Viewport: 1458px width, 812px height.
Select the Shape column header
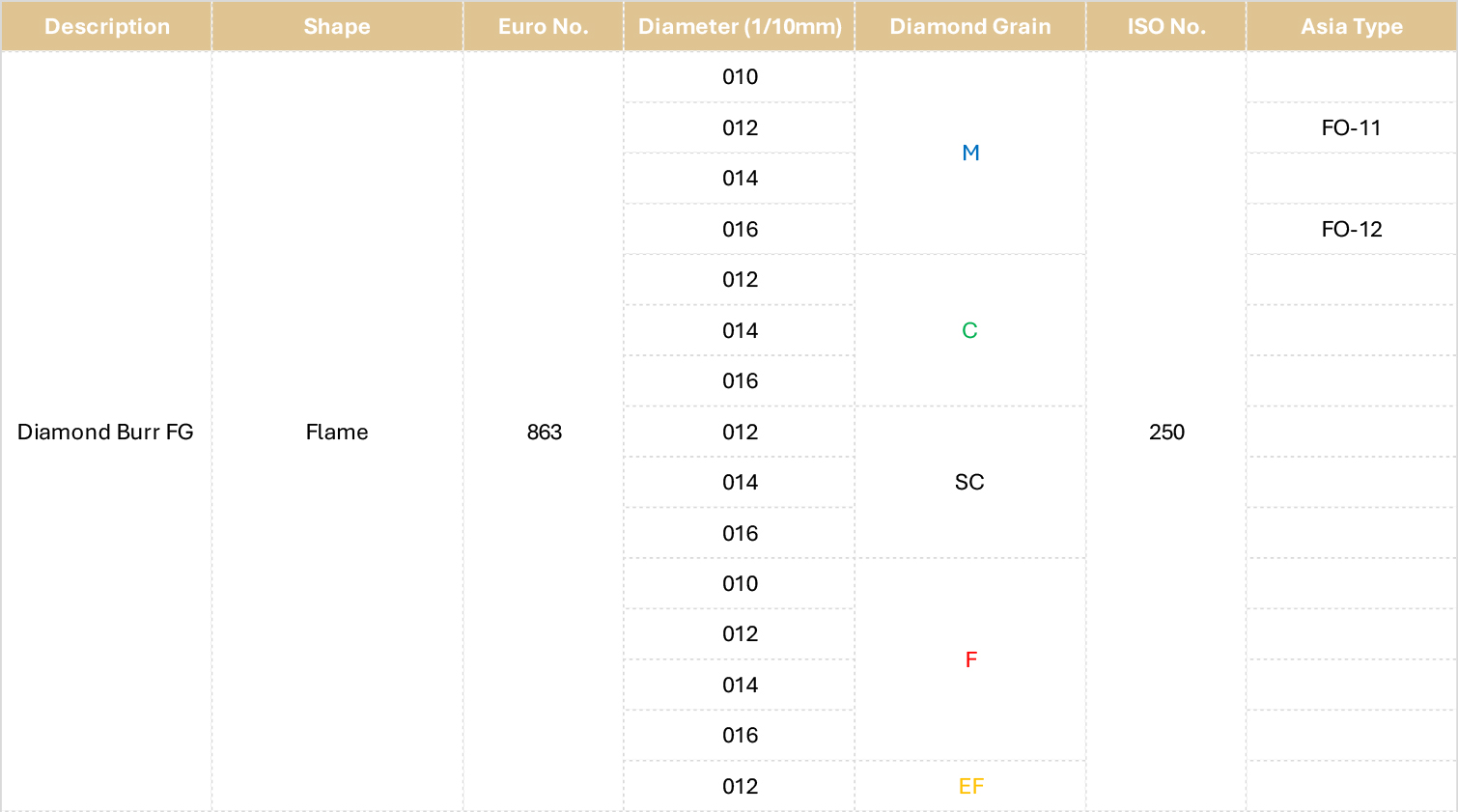pos(337,26)
